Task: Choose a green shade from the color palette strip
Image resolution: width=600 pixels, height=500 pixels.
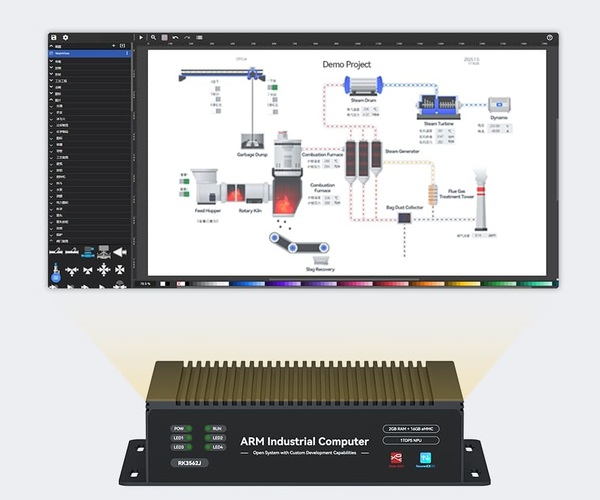Action: 499,284
